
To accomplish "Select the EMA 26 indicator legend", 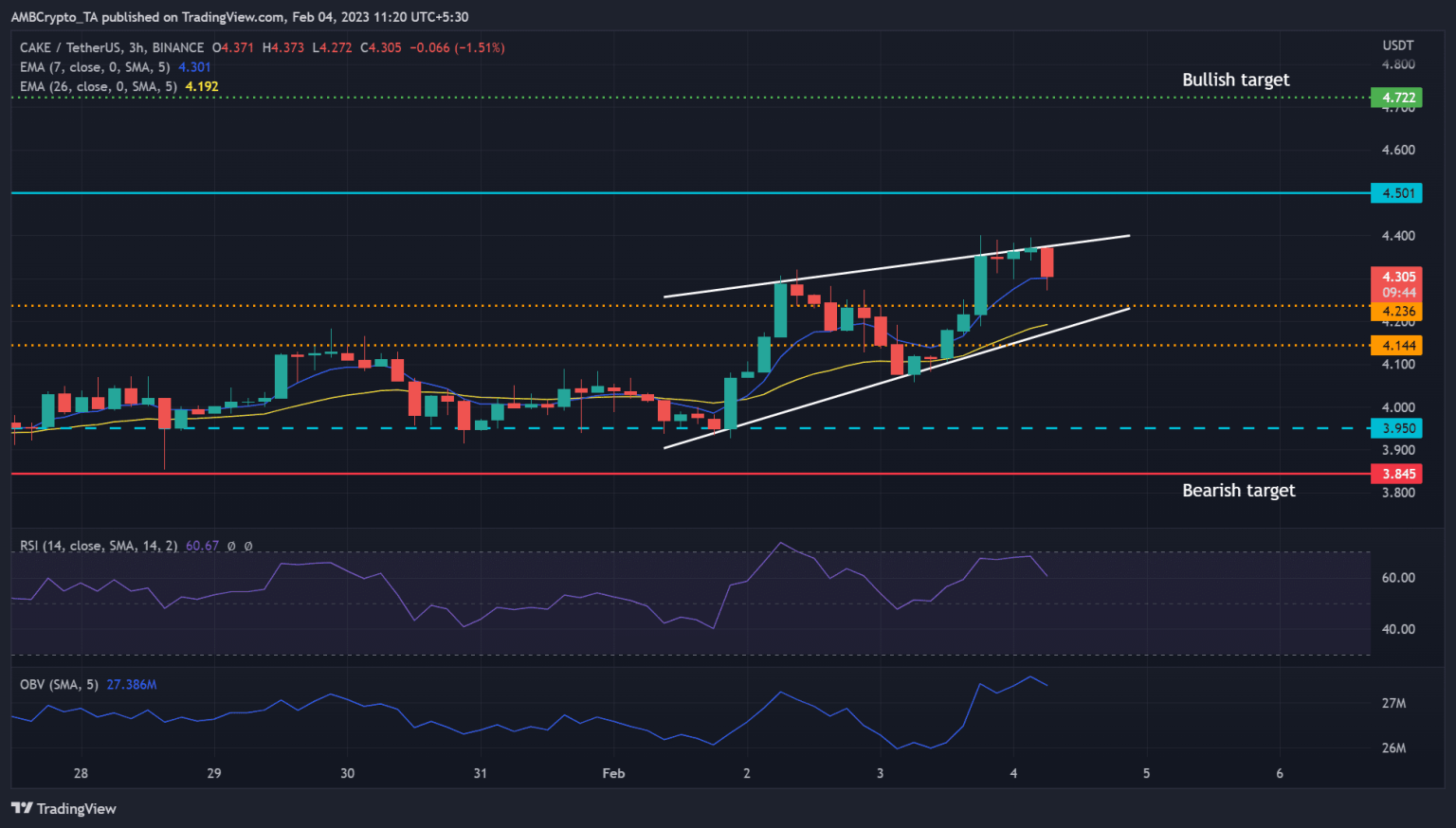I will pos(99,86).
